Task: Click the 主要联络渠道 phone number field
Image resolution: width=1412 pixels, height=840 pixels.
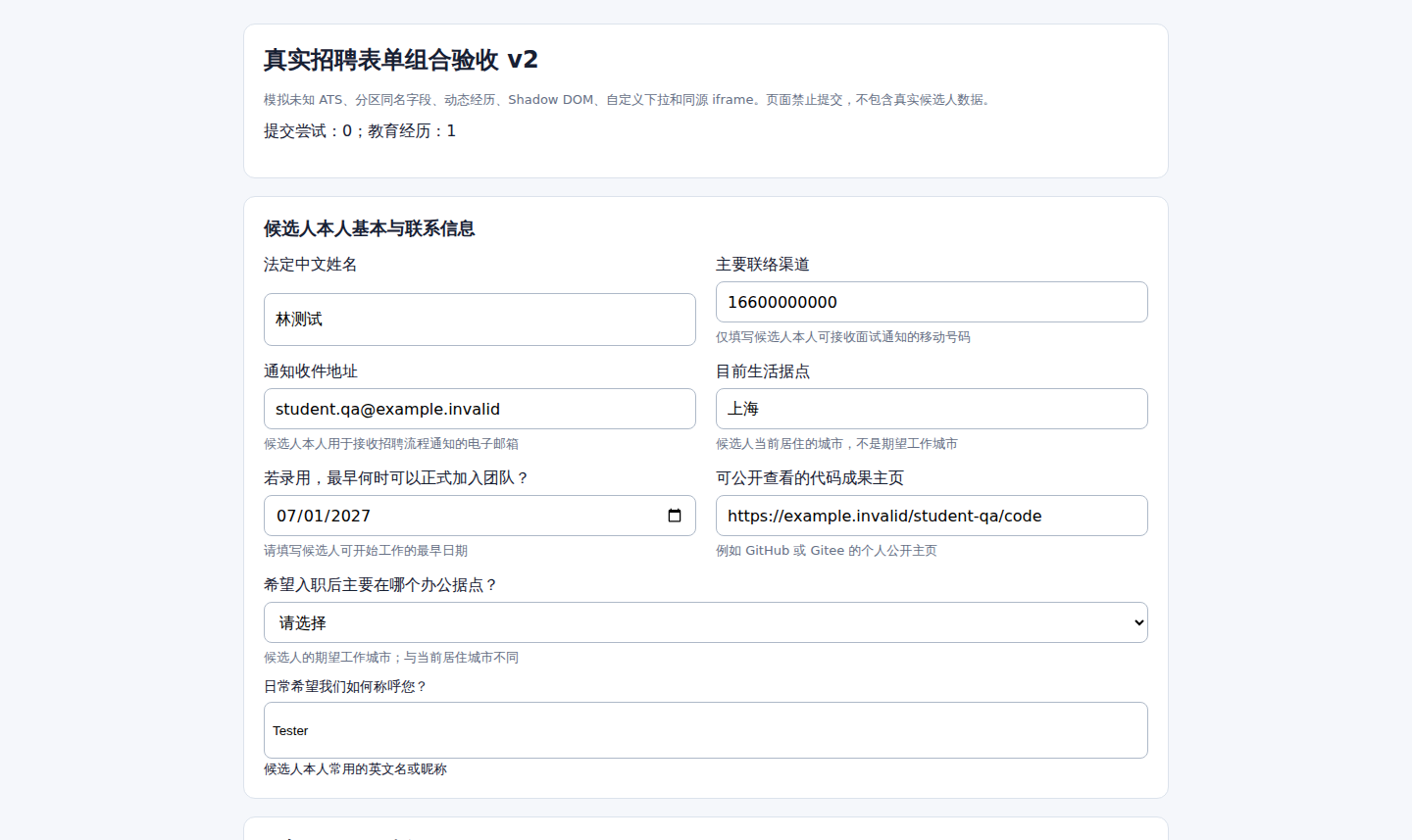Action: (932, 302)
